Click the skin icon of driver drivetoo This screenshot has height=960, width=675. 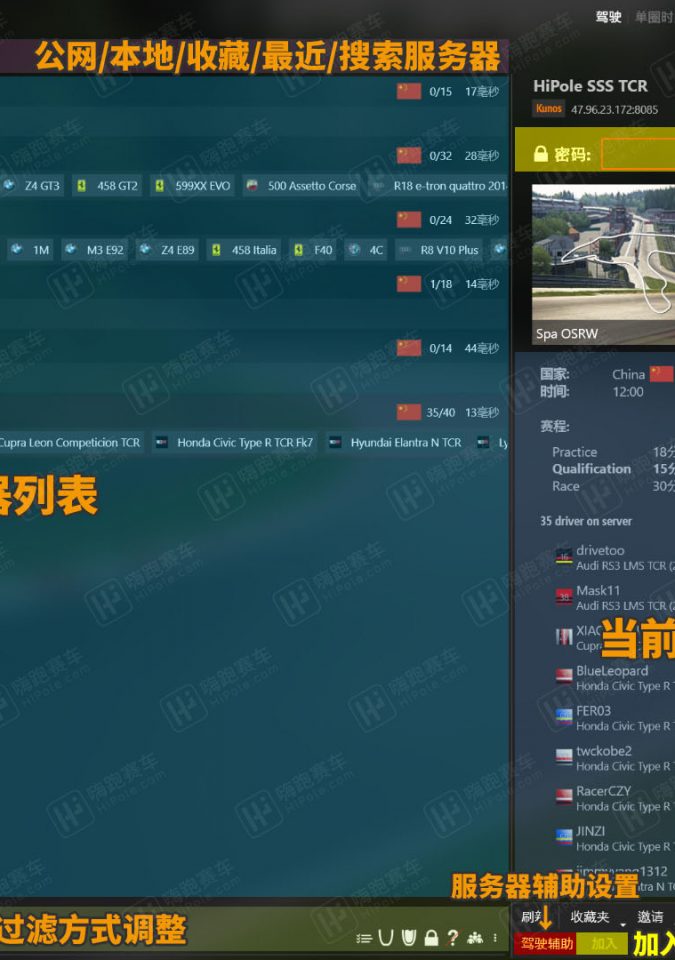tap(564, 557)
